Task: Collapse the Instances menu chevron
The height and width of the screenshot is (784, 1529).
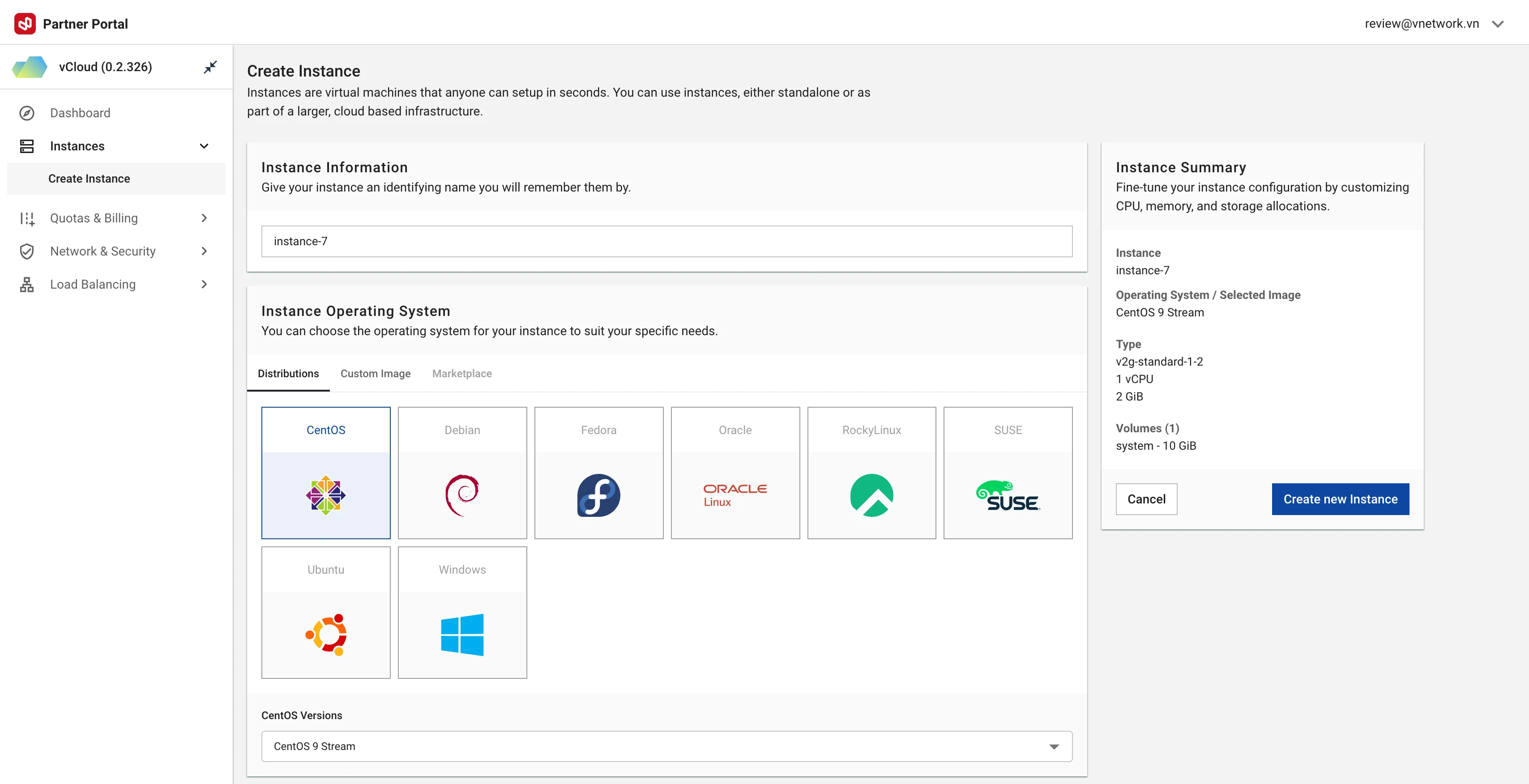Action: [204, 146]
